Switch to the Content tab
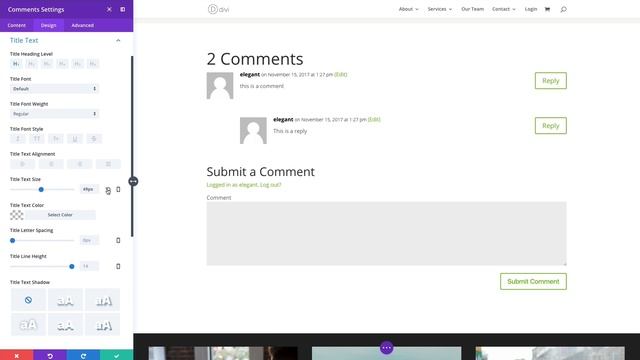 16,25
